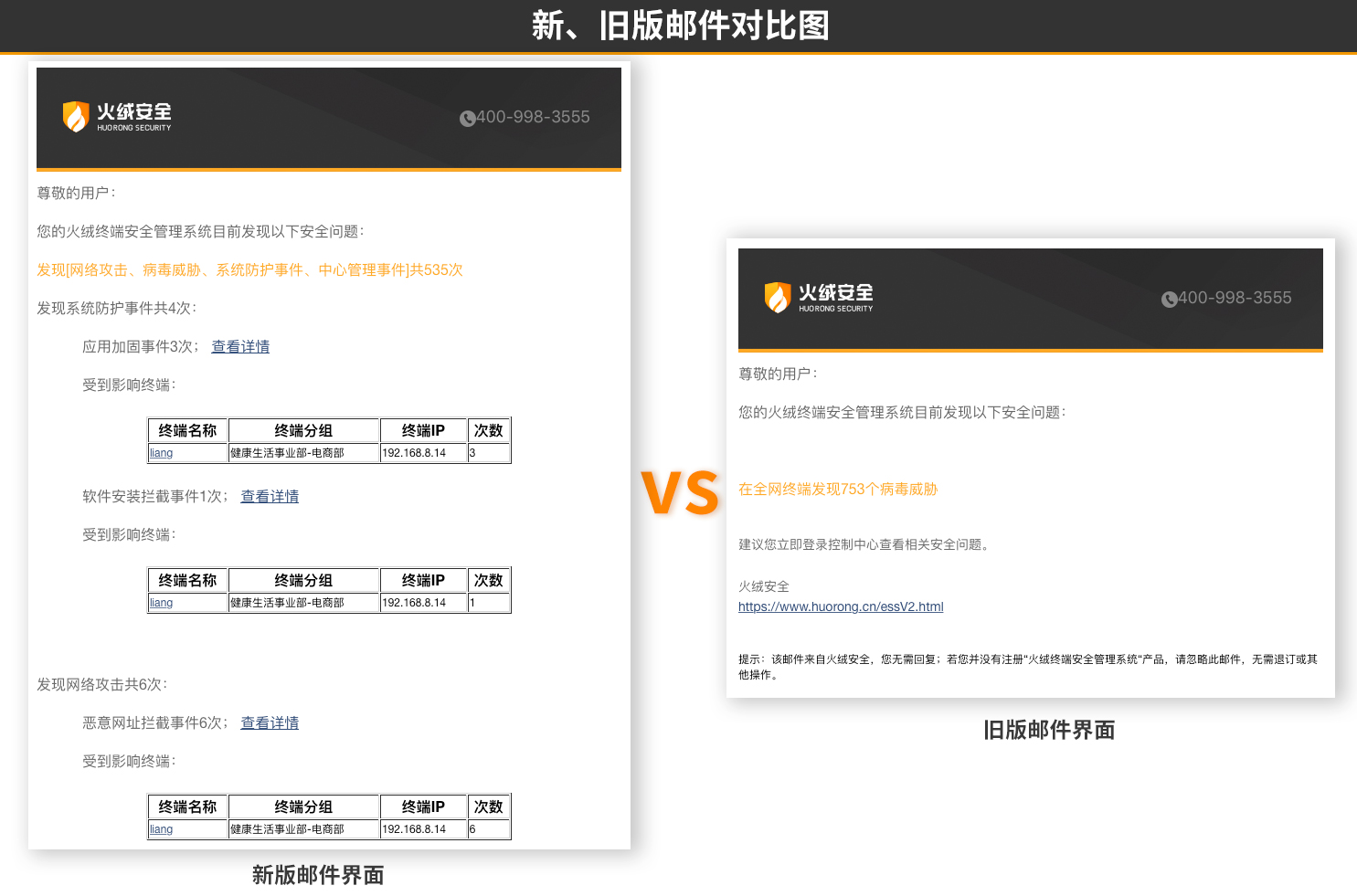Click phone number 400-998-3555 in the new-version email
This screenshot has height=896, width=1357.
(533, 117)
